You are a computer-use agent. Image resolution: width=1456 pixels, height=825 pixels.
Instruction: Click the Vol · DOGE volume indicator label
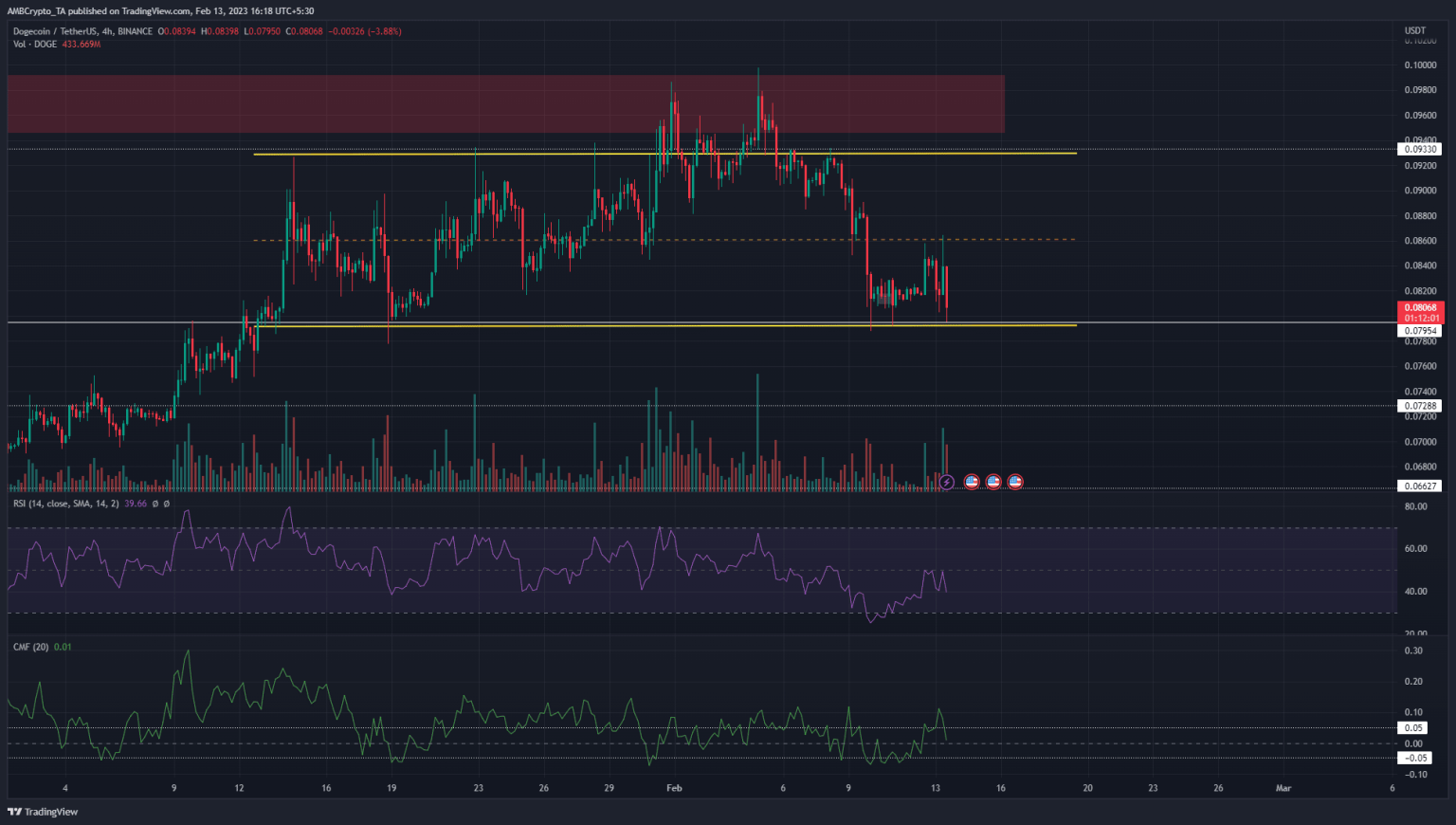tap(33, 43)
